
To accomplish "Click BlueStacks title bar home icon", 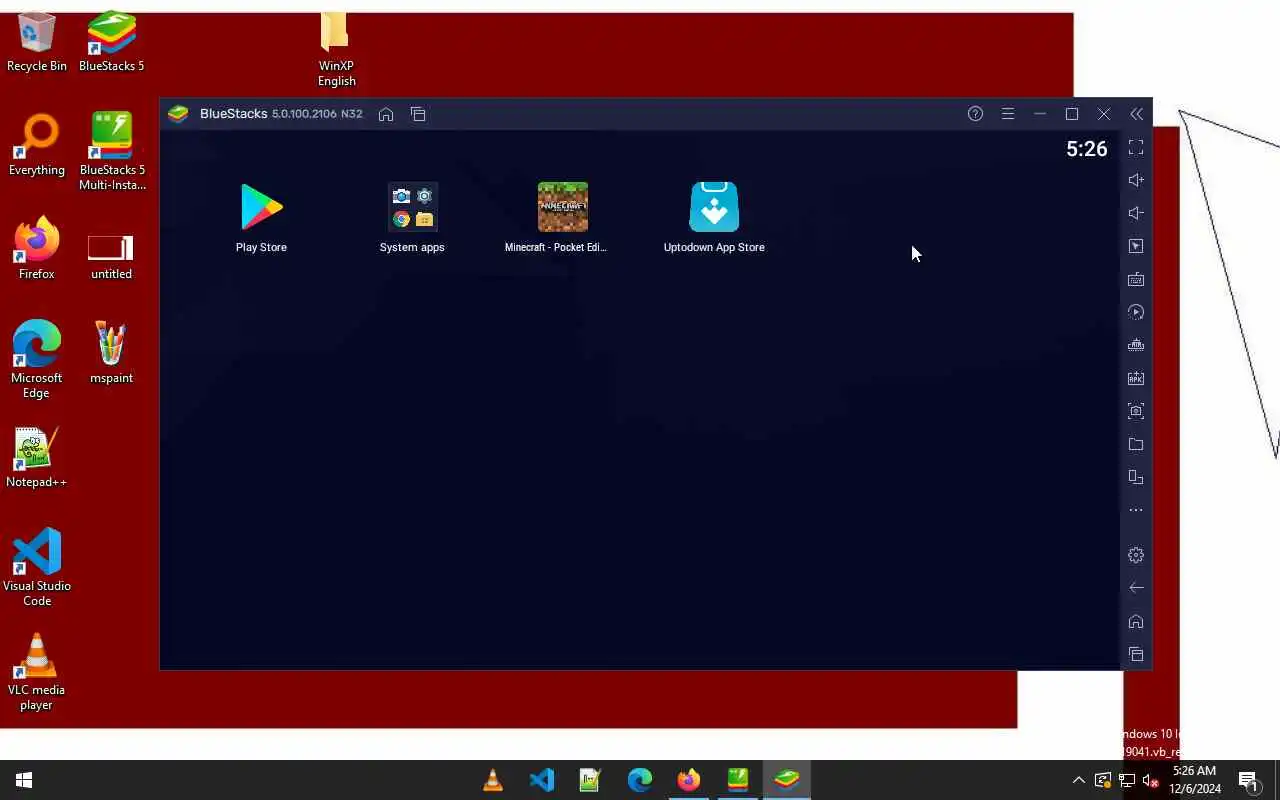I will [x=386, y=114].
